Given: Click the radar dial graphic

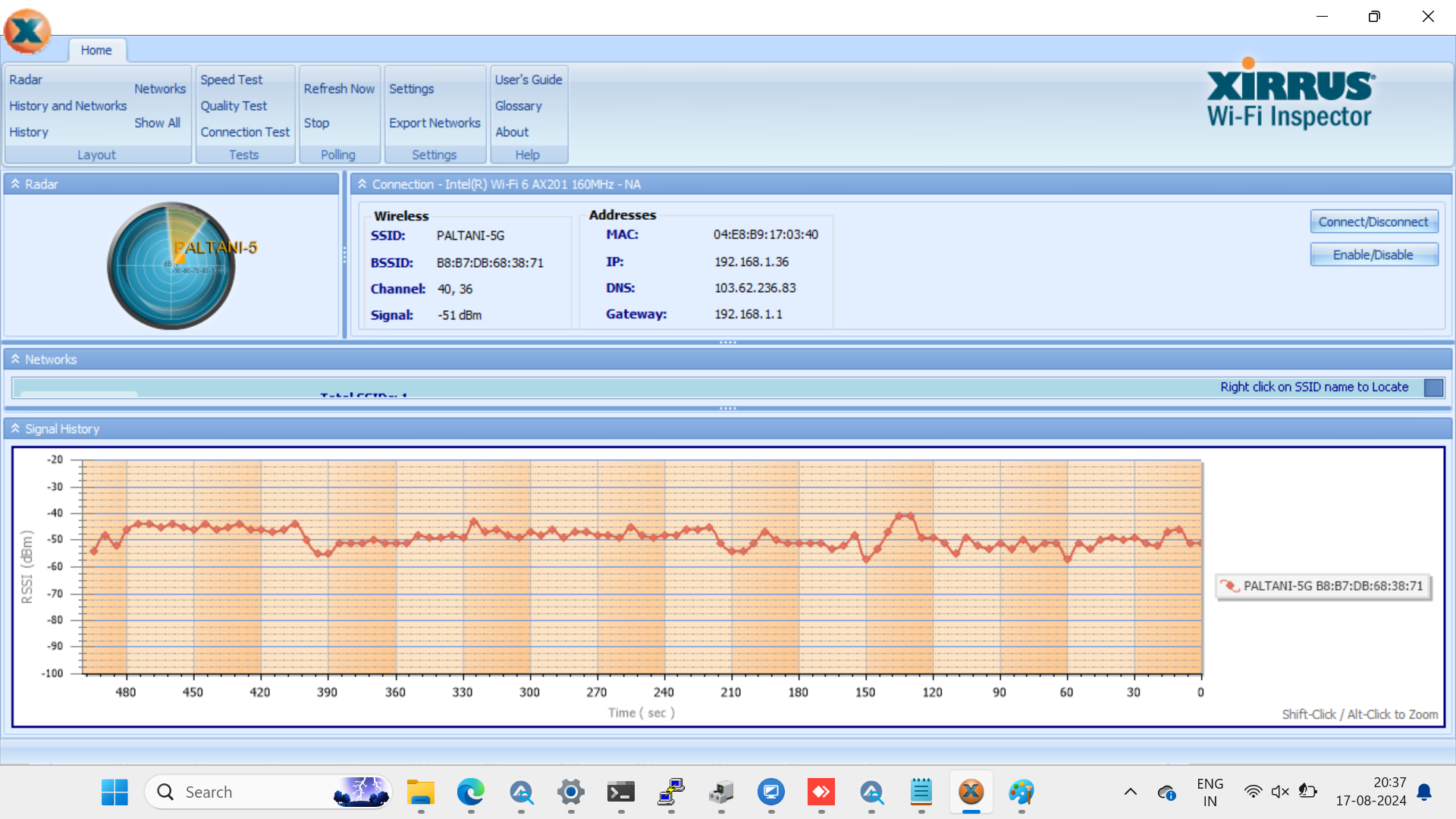Looking at the screenshot, I should pyautogui.click(x=171, y=265).
